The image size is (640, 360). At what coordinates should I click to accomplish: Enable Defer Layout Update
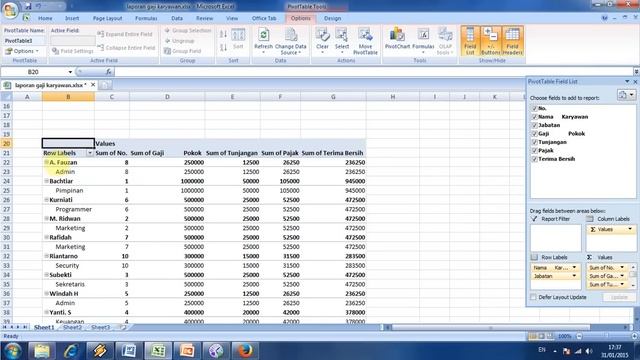click(533, 297)
